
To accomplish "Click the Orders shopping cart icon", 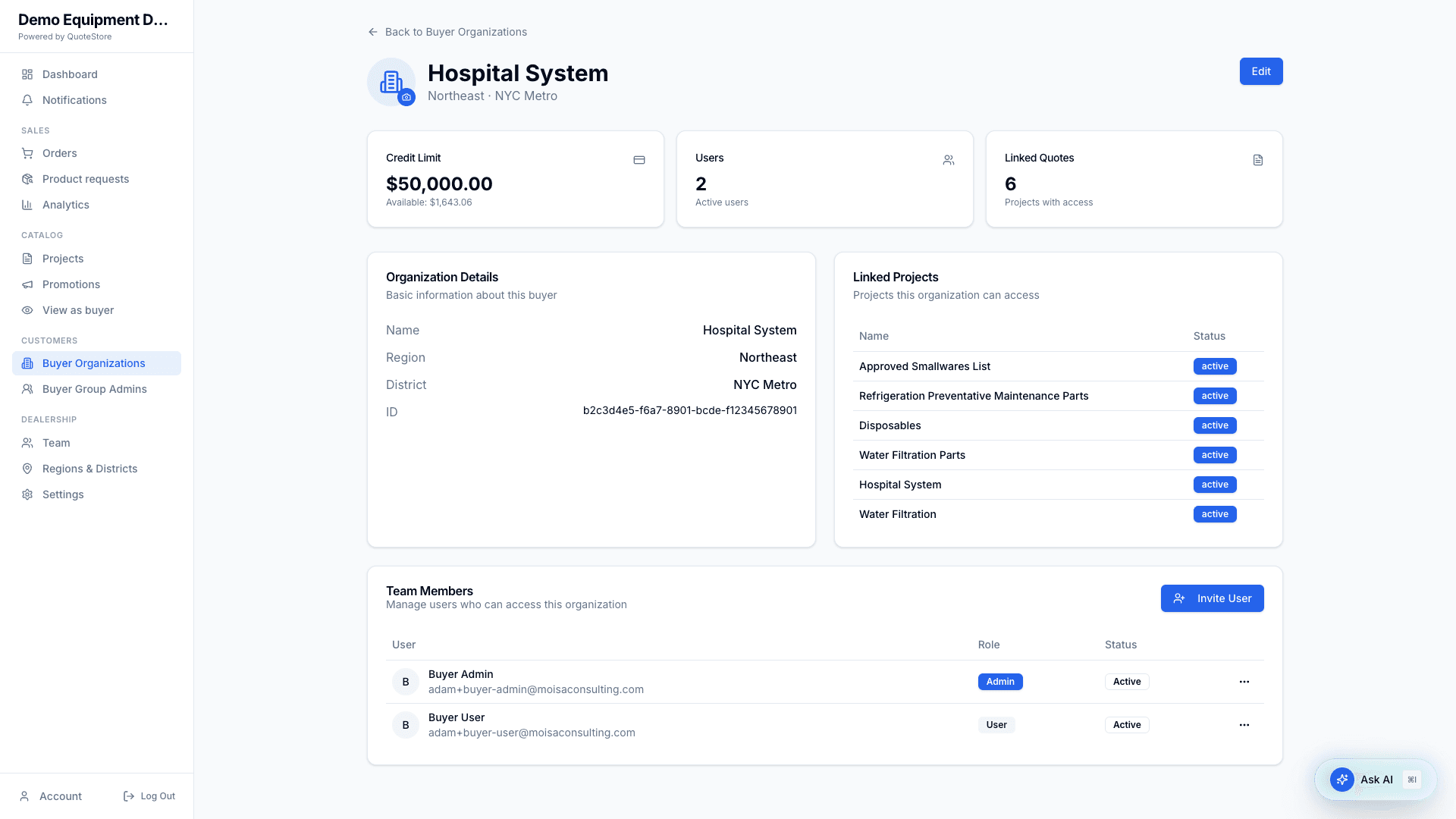I will (27, 153).
